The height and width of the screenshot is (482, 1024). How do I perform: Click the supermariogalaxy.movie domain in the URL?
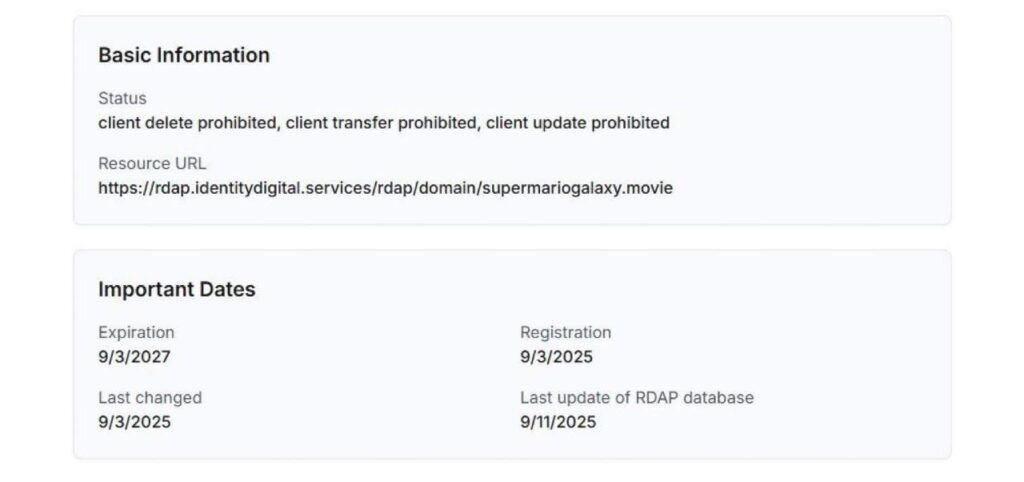(x=577, y=187)
